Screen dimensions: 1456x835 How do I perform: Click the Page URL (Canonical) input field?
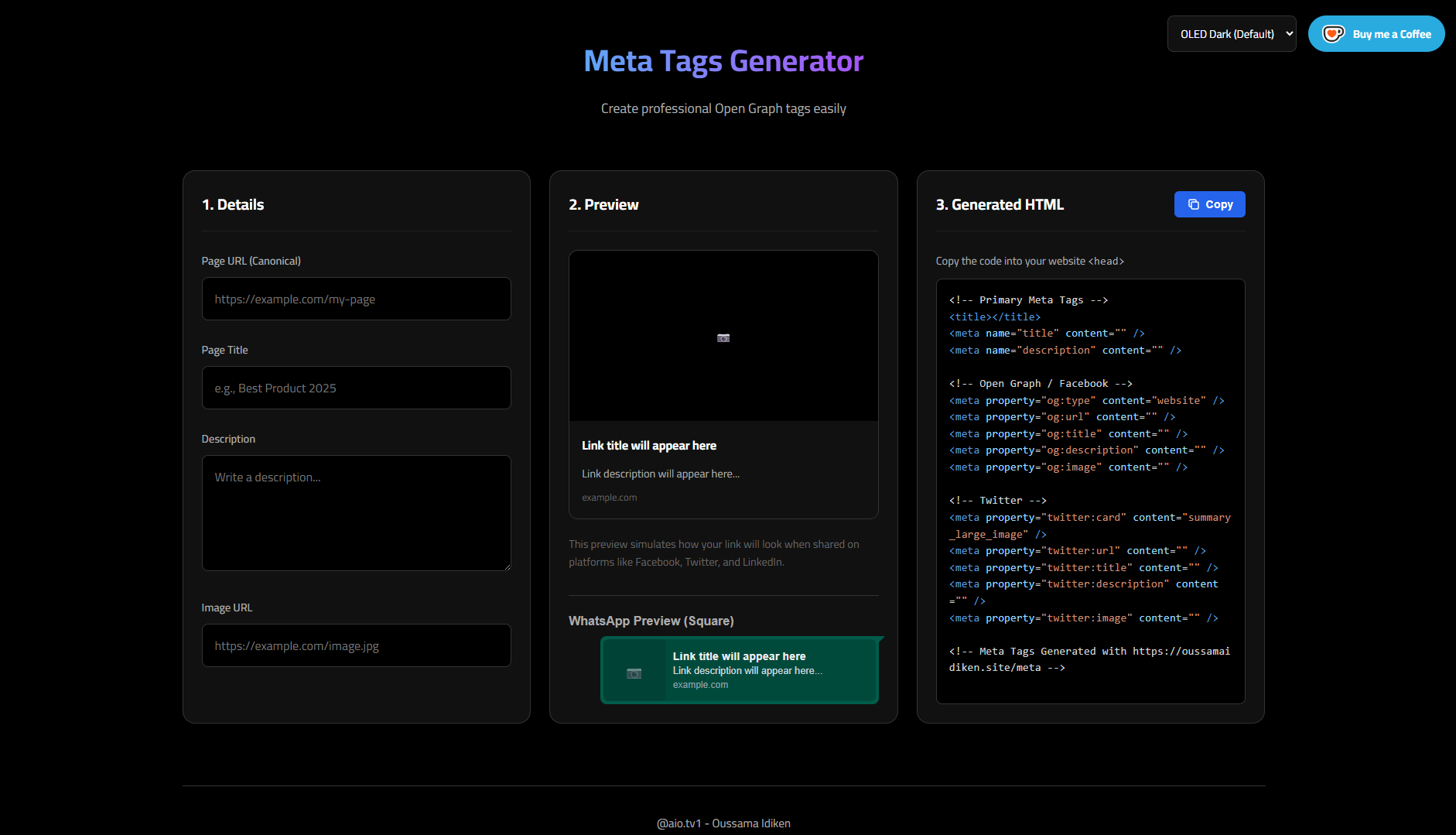(356, 299)
